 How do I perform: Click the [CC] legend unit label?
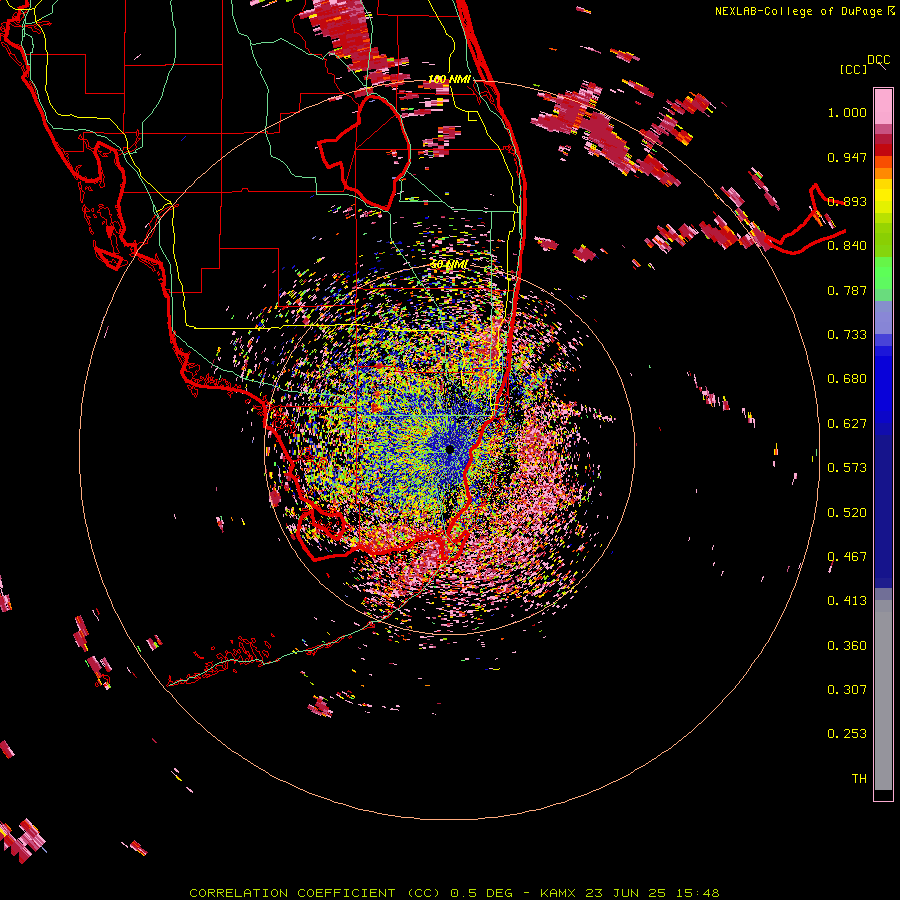pos(853,69)
